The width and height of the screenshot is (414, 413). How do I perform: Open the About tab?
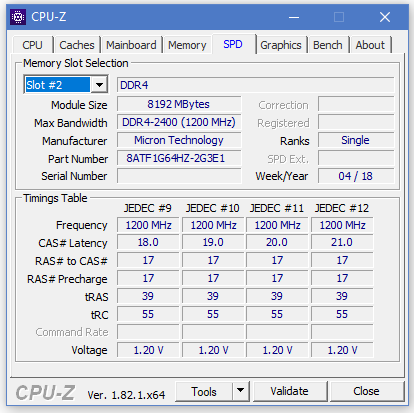[370, 45]
